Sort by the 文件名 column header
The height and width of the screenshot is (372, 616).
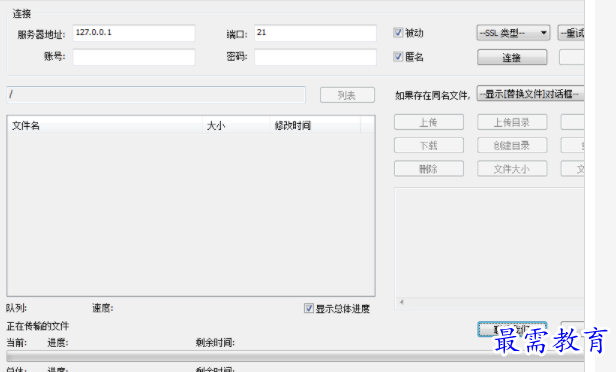tap(105, 126)
